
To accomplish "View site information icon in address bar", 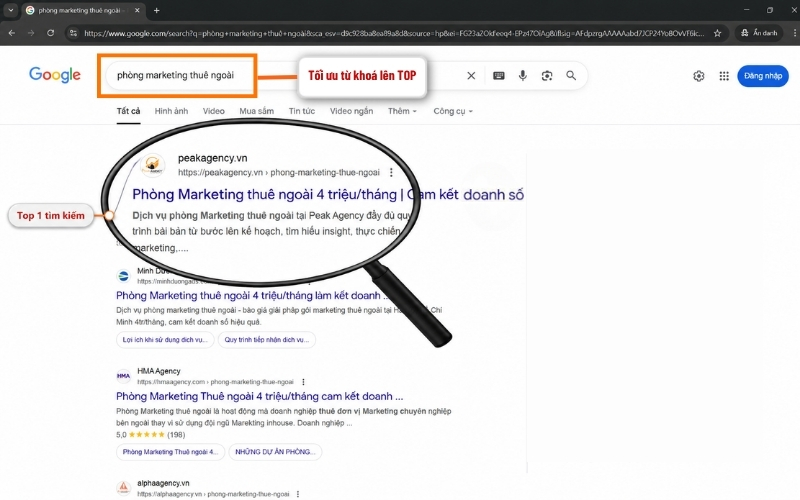I will pyautogui.click(x=73, y=33).
